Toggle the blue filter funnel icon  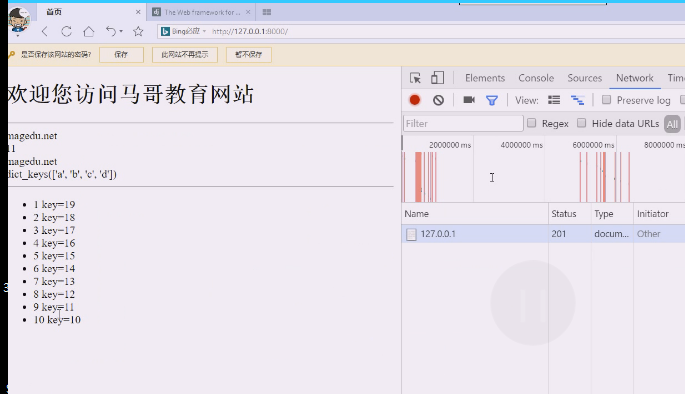pyautogui.click(x=492, y=100)
